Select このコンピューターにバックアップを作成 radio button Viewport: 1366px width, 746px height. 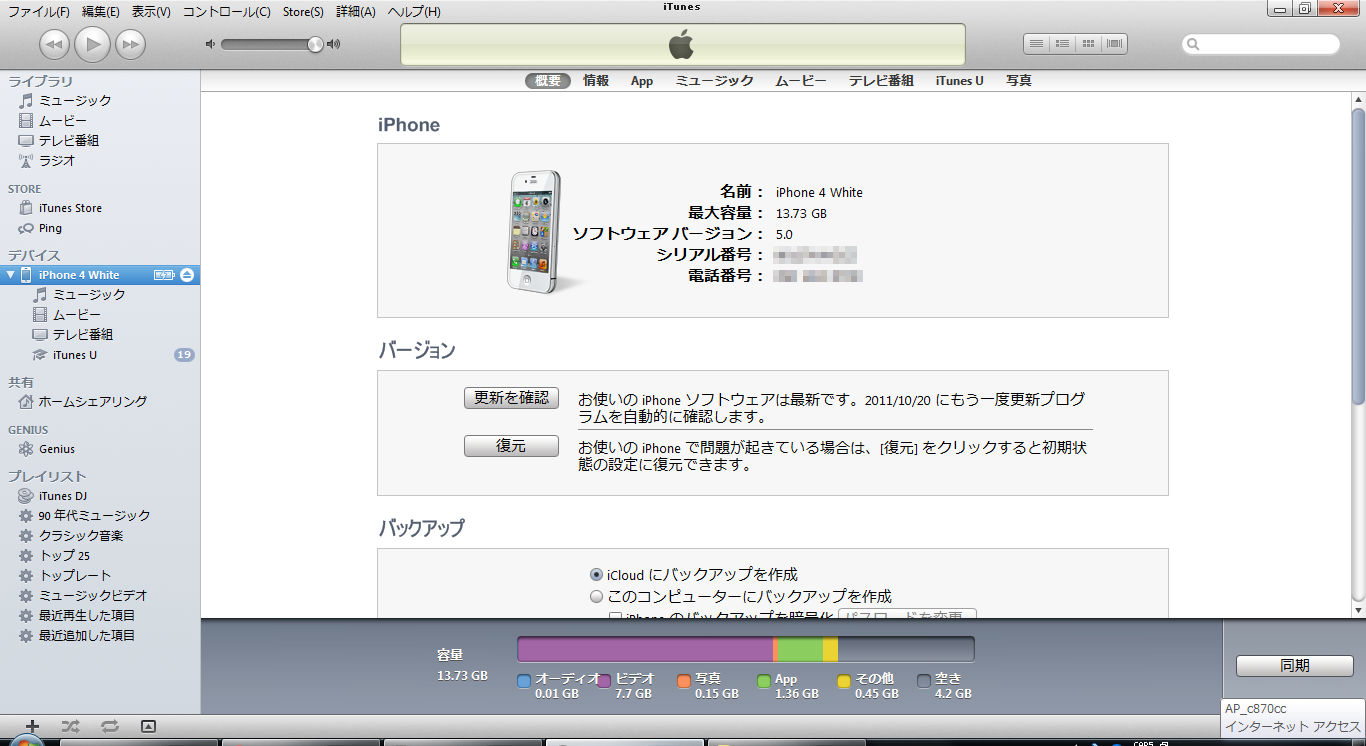(x=596, y=597)
